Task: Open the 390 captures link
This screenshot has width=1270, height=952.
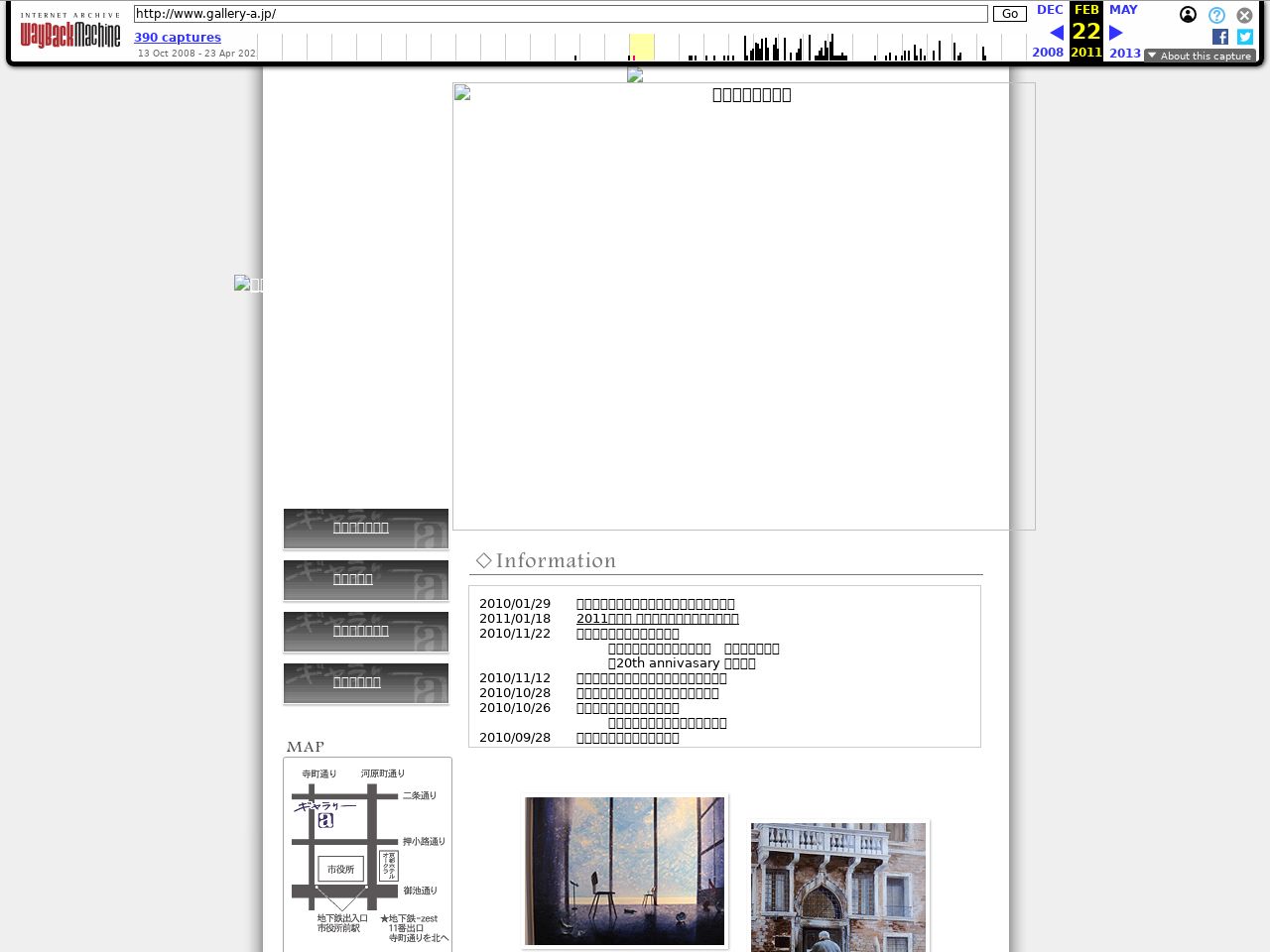Action: click(178, 38)
